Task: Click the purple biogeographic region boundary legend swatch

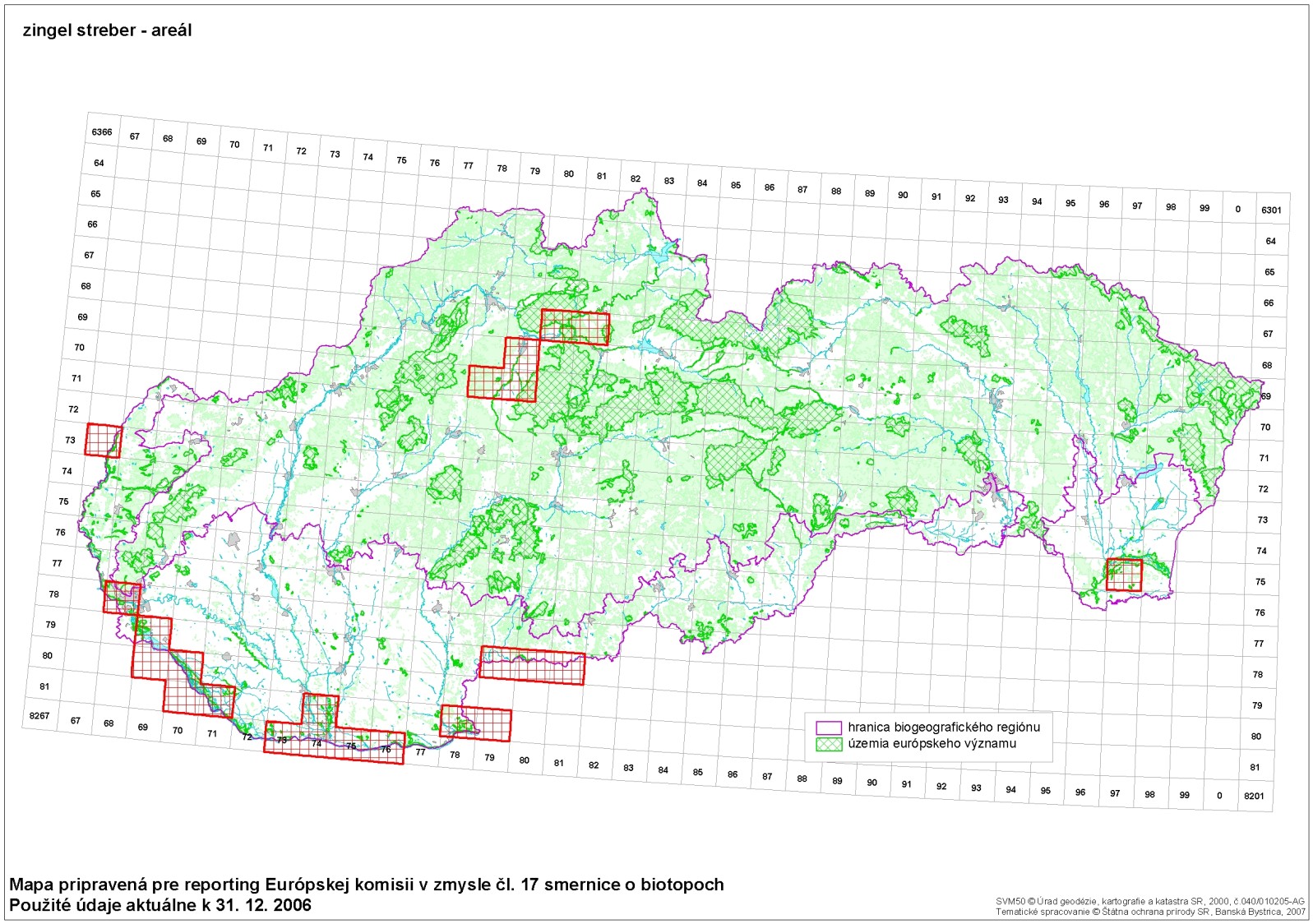Action: (x=828, y=728)
